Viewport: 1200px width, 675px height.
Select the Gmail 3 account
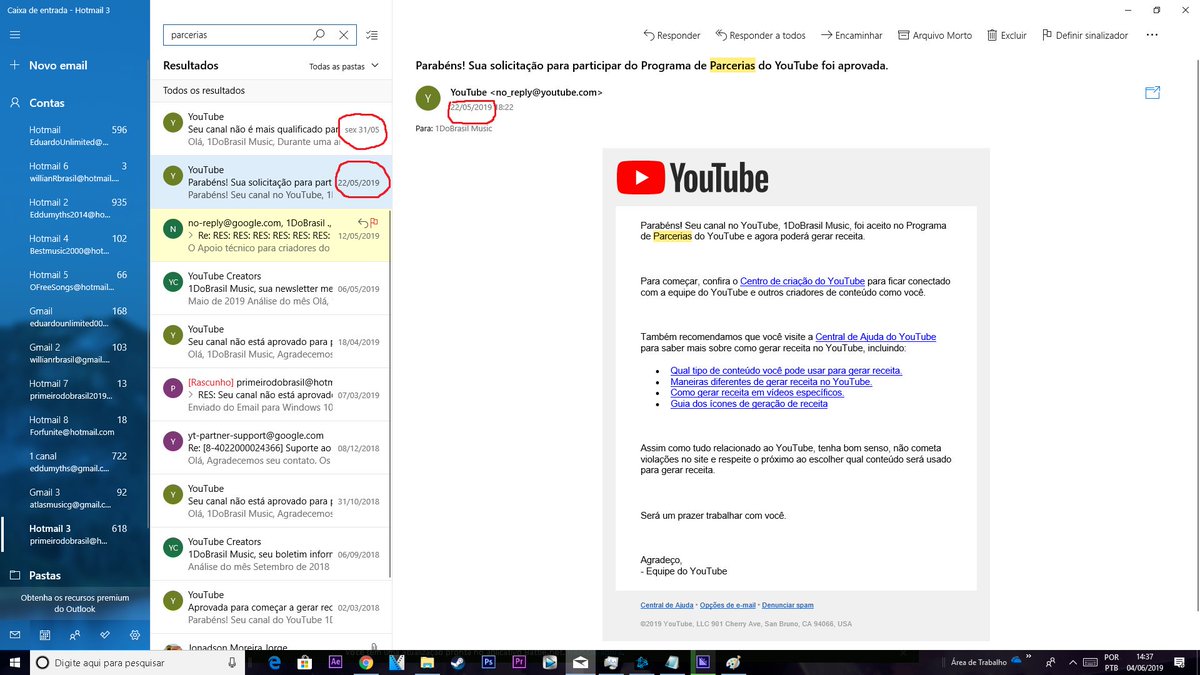75,498
